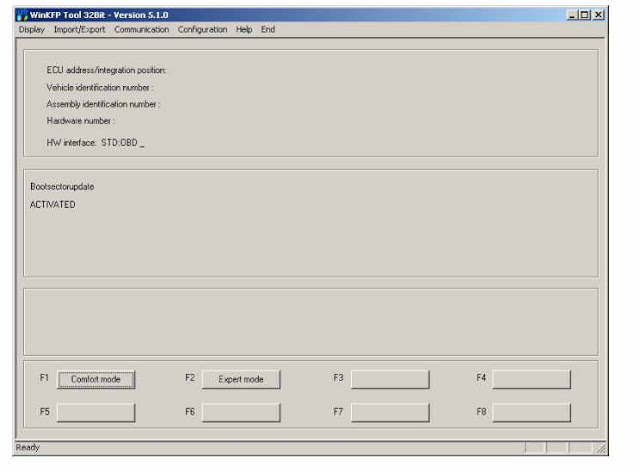Open the Communication menu
This screenshot has width=640, height=471.
pyautogui.click(x=141, y=29)
